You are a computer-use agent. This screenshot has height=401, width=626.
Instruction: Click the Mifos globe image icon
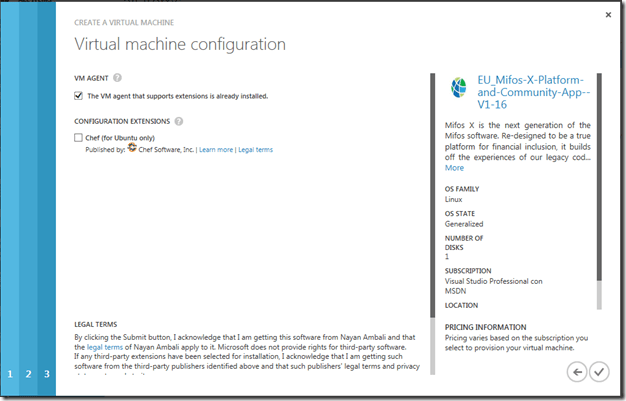458,86
